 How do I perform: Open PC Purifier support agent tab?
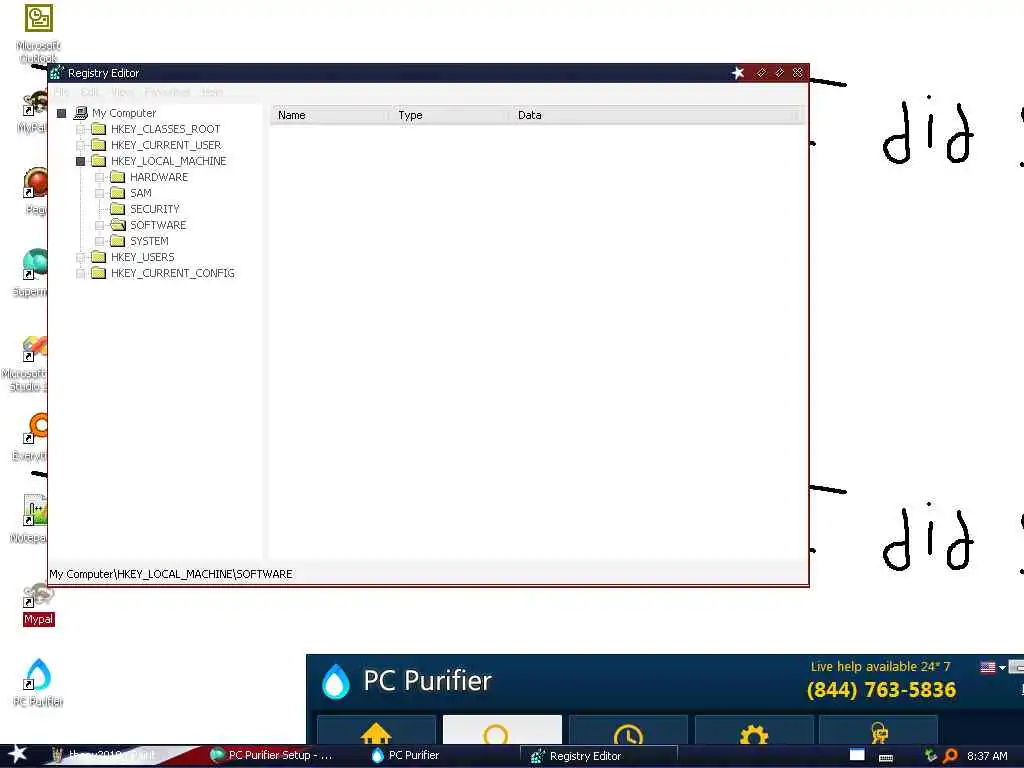[878, 732]
